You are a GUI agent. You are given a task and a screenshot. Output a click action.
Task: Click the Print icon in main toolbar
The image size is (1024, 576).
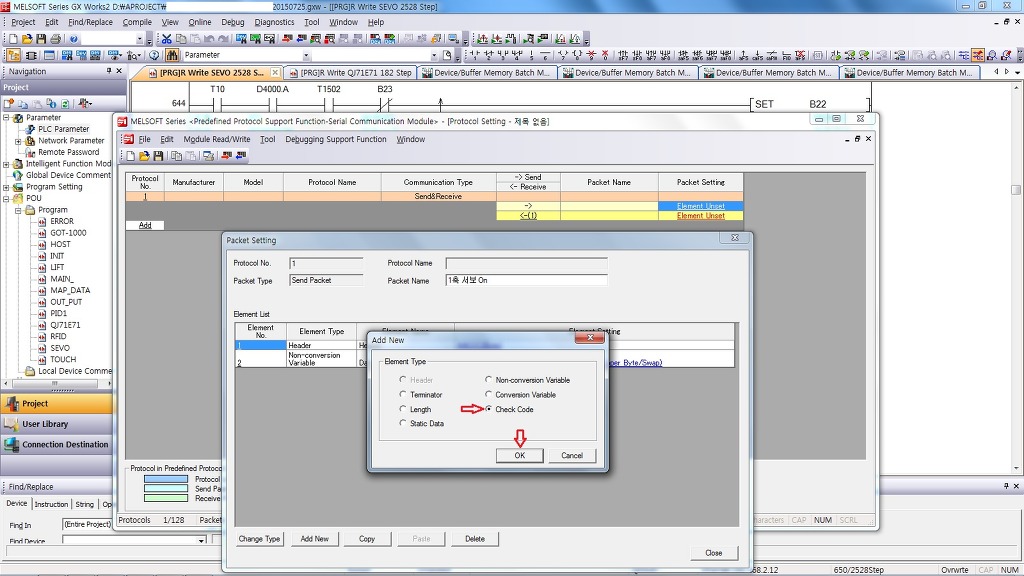pyautogui.click(x=55, y=39)
